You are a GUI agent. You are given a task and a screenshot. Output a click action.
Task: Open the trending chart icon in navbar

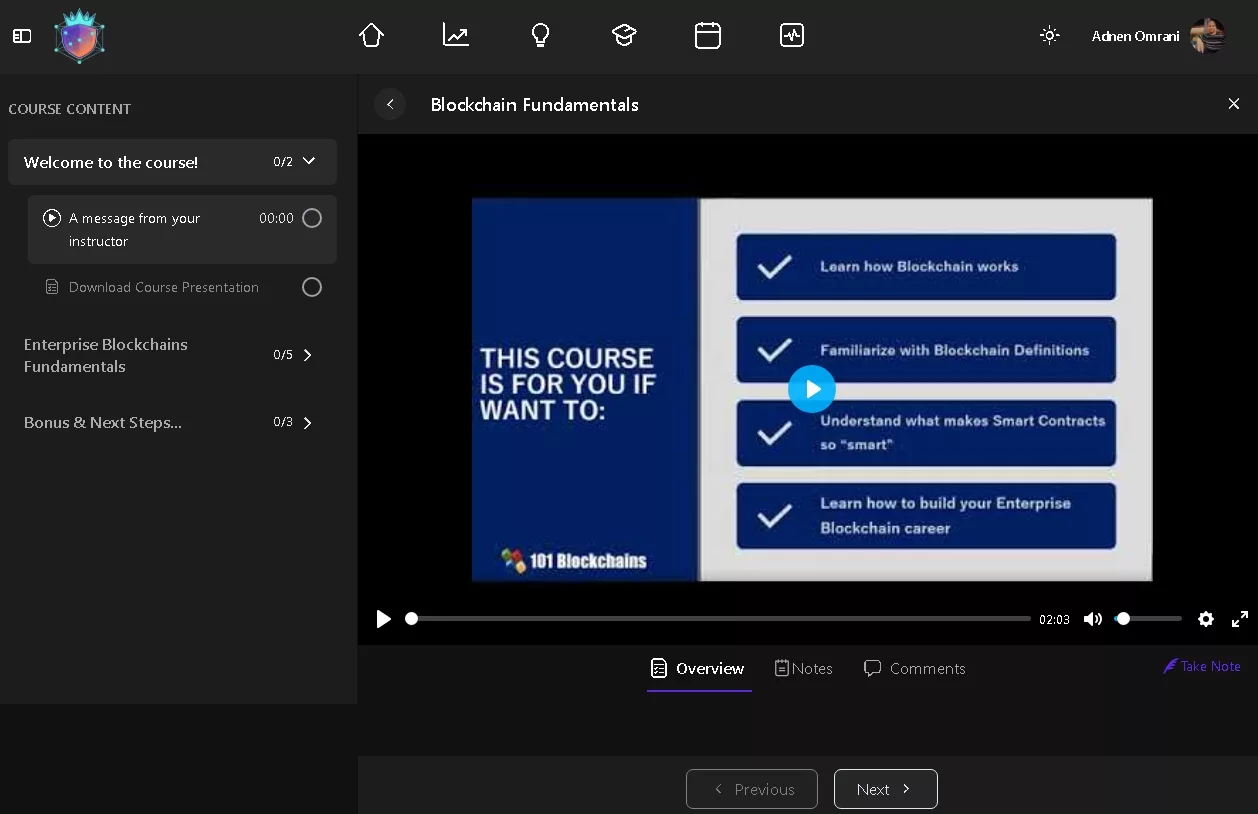pos(456,36)
